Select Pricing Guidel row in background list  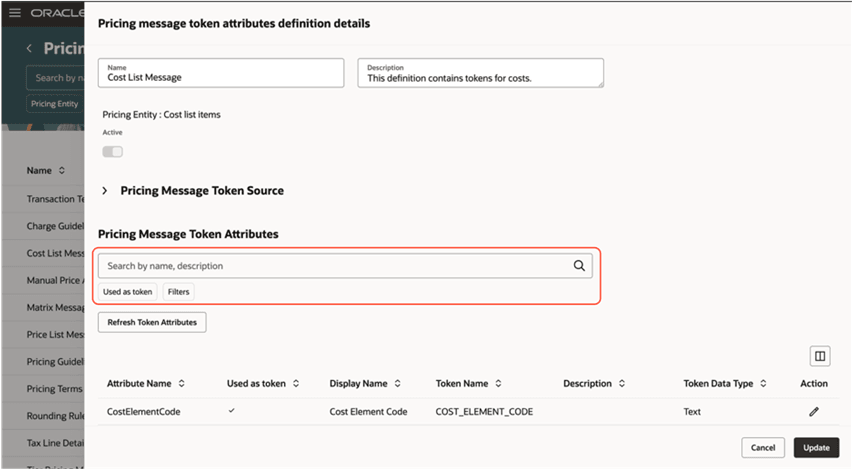pyautogui.click(x=43, y=362)
